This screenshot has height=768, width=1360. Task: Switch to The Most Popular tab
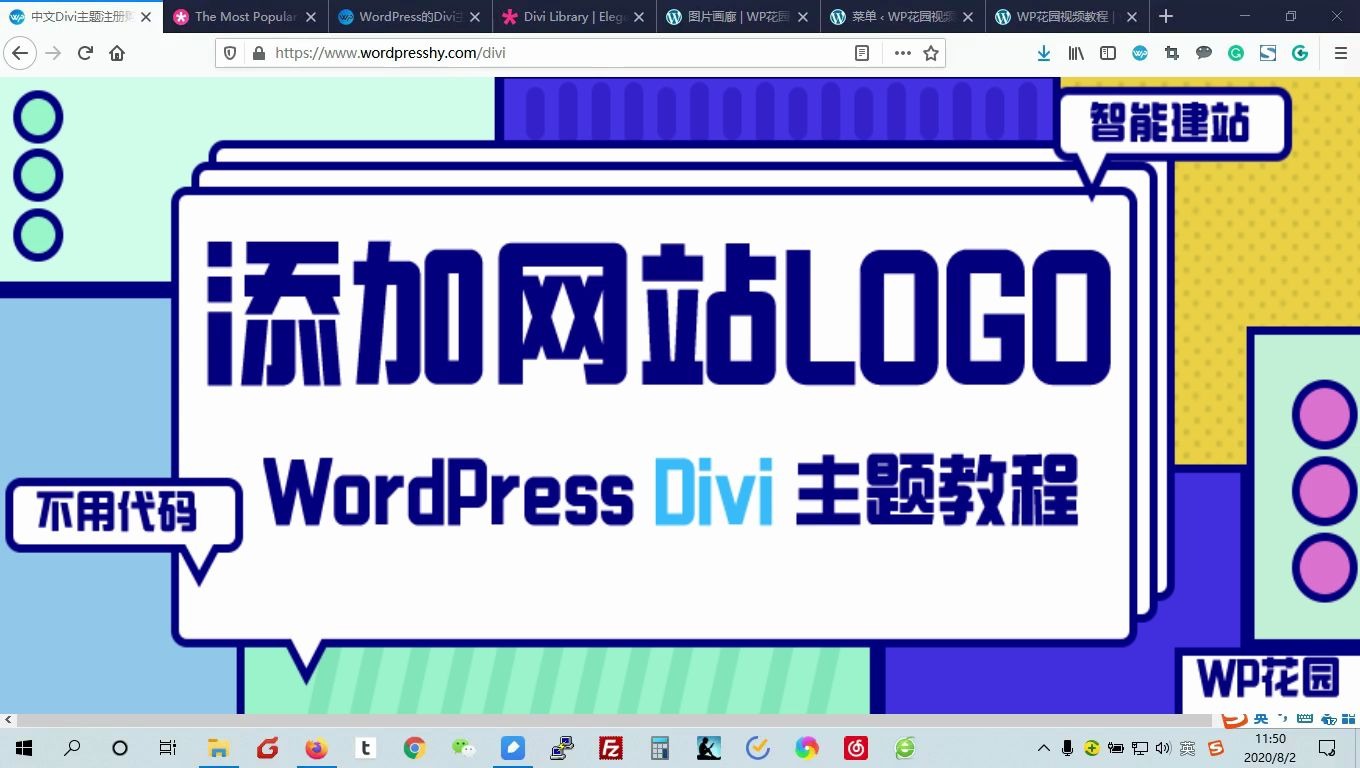[245, 16]
